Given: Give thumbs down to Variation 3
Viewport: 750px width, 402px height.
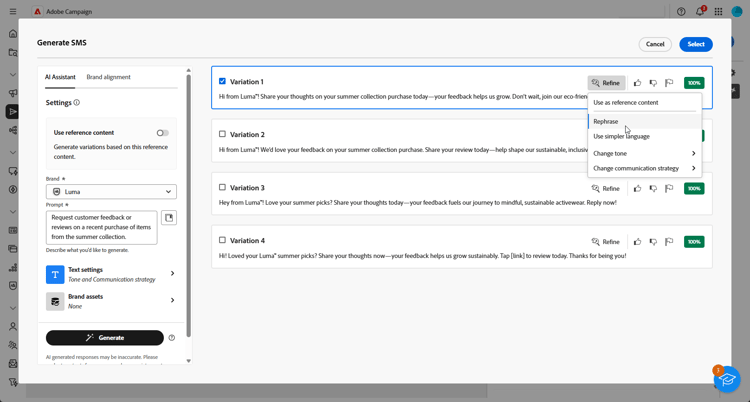Looking at the screenshot, I should point(653,189).
